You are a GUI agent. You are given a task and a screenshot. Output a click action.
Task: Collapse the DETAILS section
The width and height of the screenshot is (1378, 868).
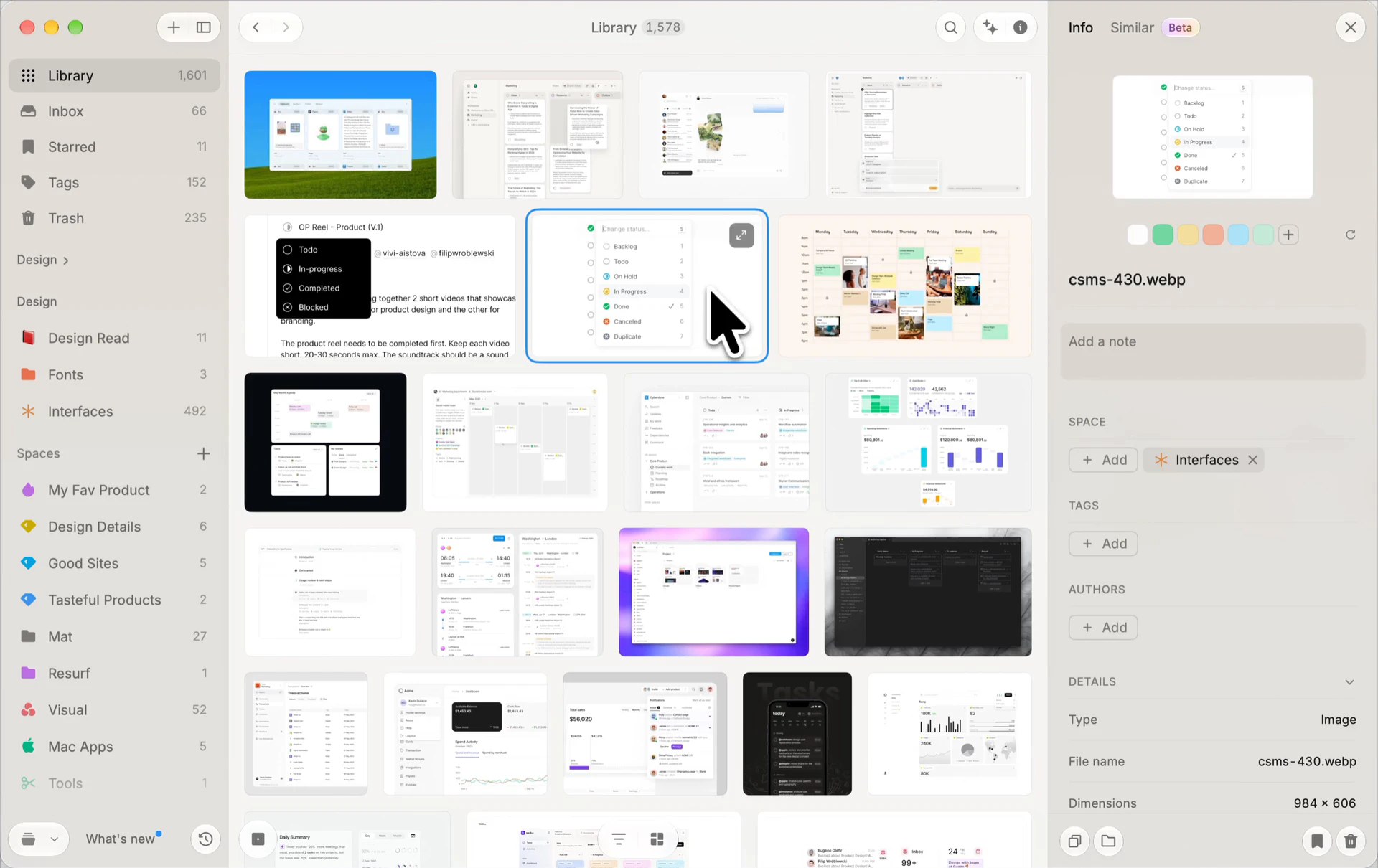click(x=1349, y=681)
